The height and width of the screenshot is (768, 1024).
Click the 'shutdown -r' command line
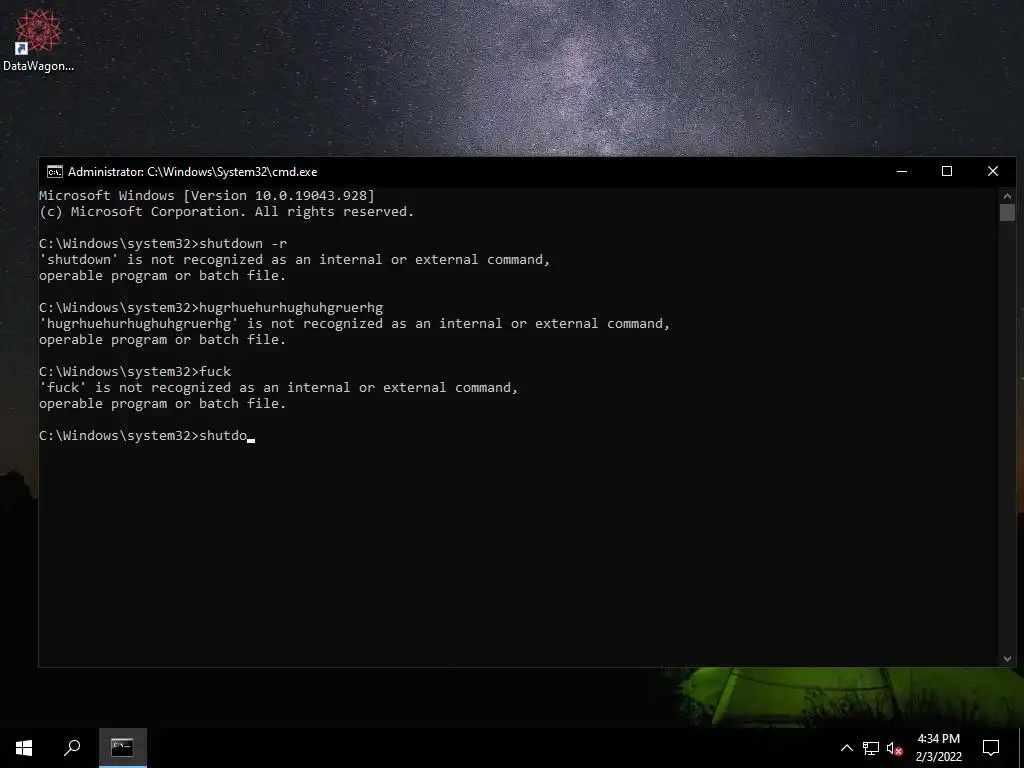click(163, 244)
